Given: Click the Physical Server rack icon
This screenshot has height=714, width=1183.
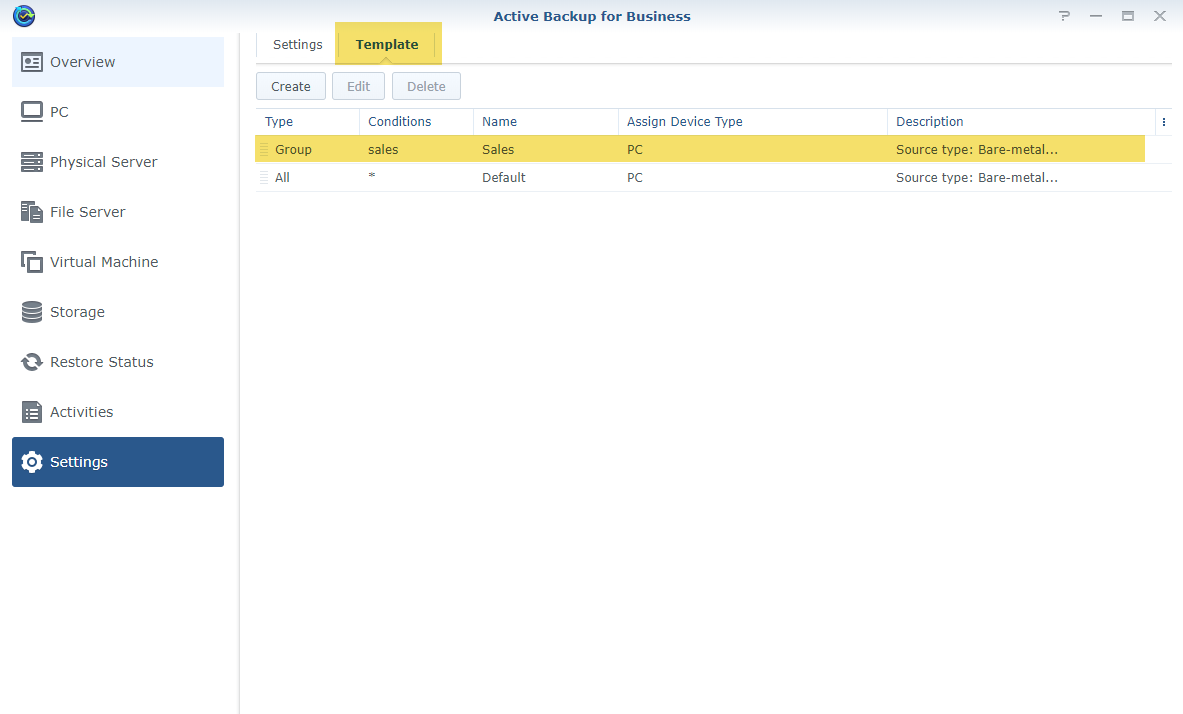Looking at the screenshot, I should [x=32, y=162].
